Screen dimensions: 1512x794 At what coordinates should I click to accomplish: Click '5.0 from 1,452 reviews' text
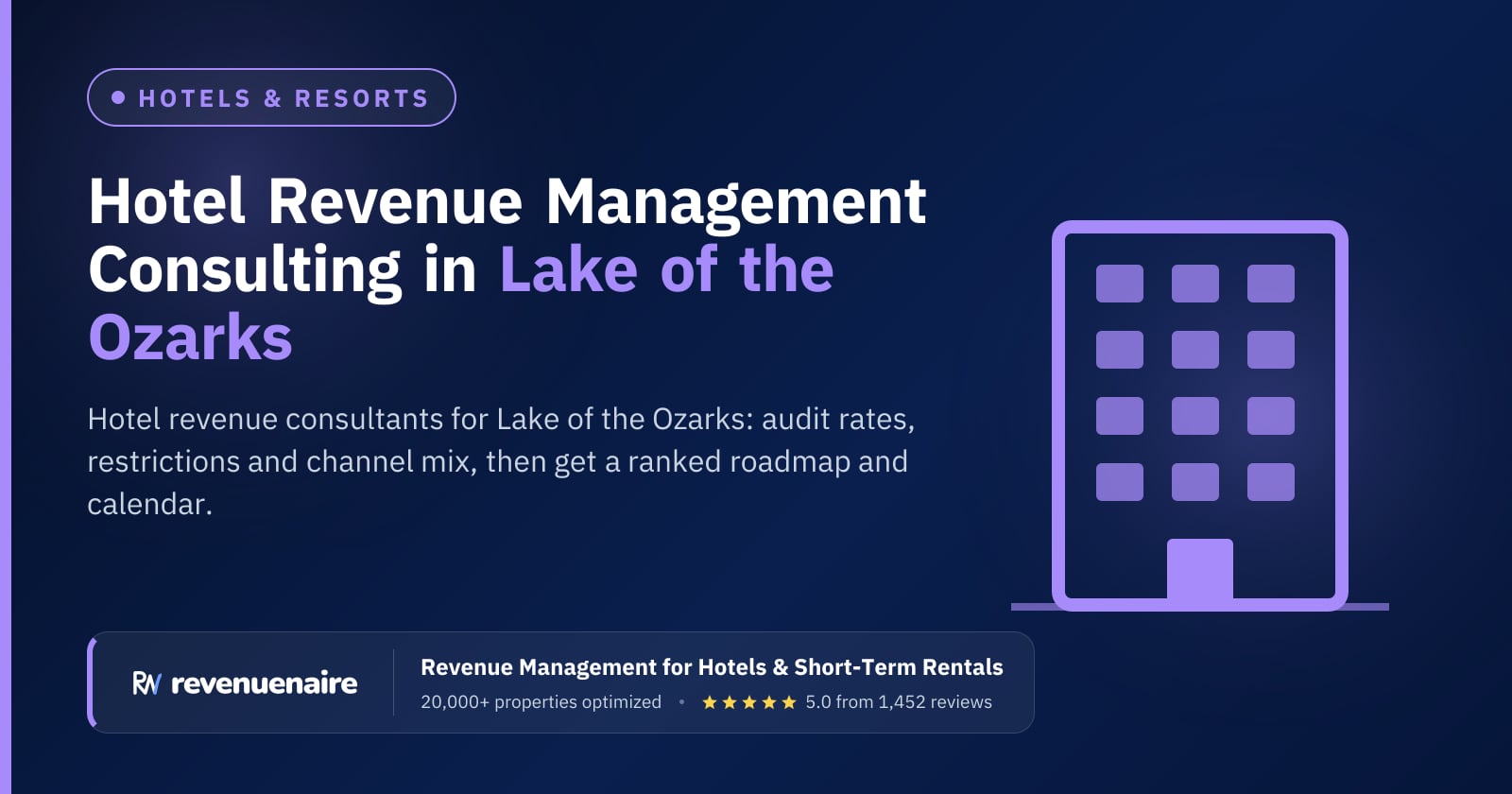(x=899, y=702)
